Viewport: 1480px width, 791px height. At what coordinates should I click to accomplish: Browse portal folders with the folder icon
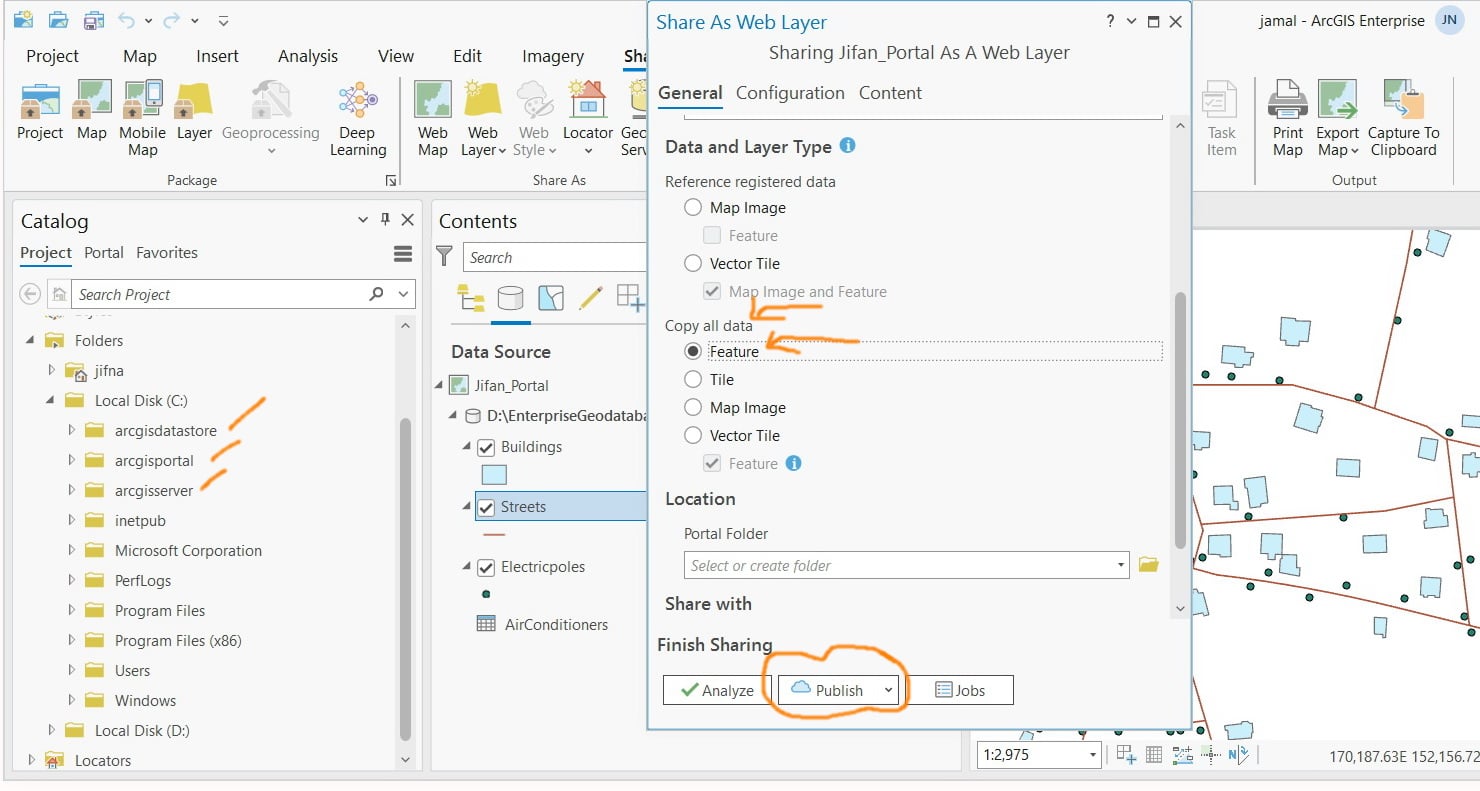pos(1148,566)
